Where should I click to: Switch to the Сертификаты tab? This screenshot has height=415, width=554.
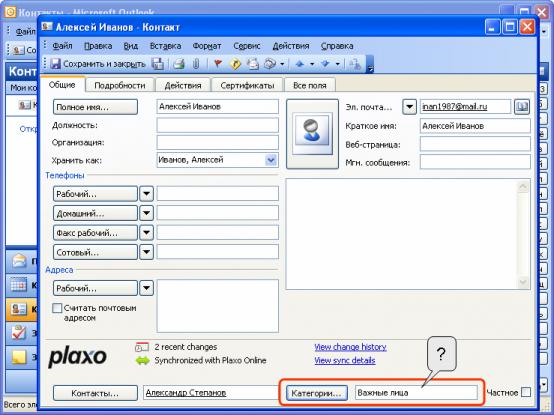click(247, 85)
